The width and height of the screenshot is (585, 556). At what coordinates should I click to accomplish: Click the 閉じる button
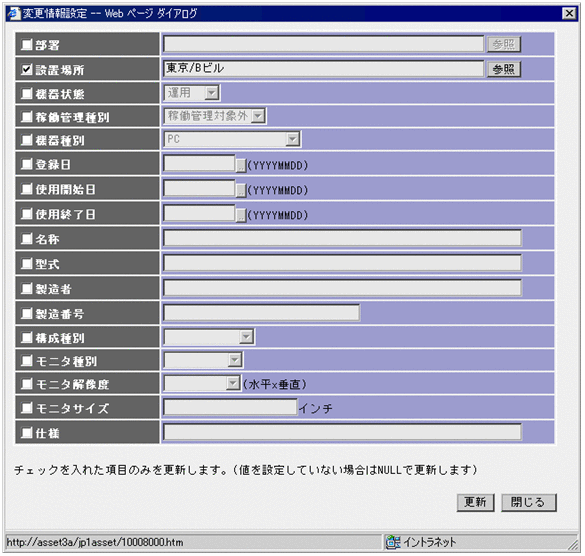528,502
